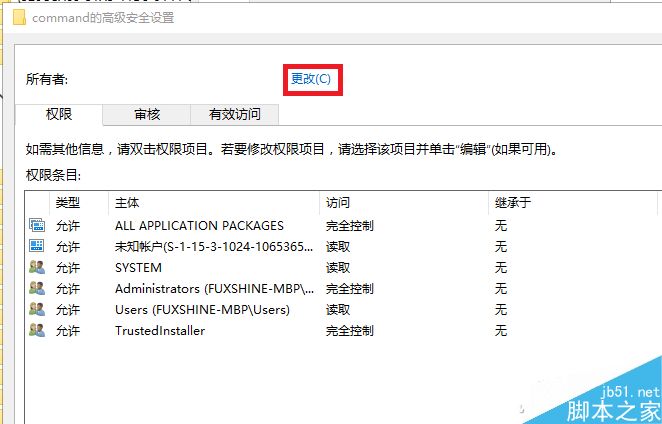Click 读取 access in the SYSTEM row
This screenshot has width=662, height=424.
pyautogui.click(x=338, y=268)
